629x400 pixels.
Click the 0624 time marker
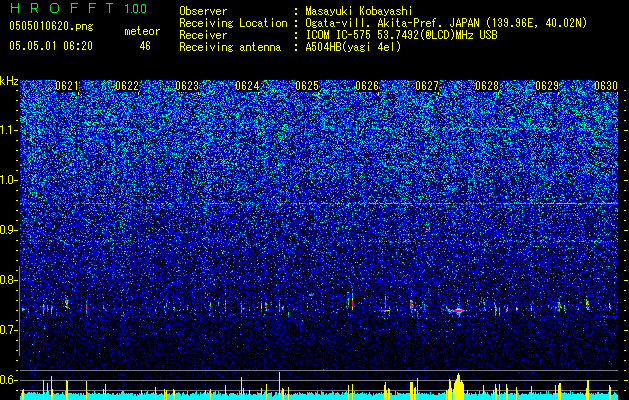coord(247,86)
